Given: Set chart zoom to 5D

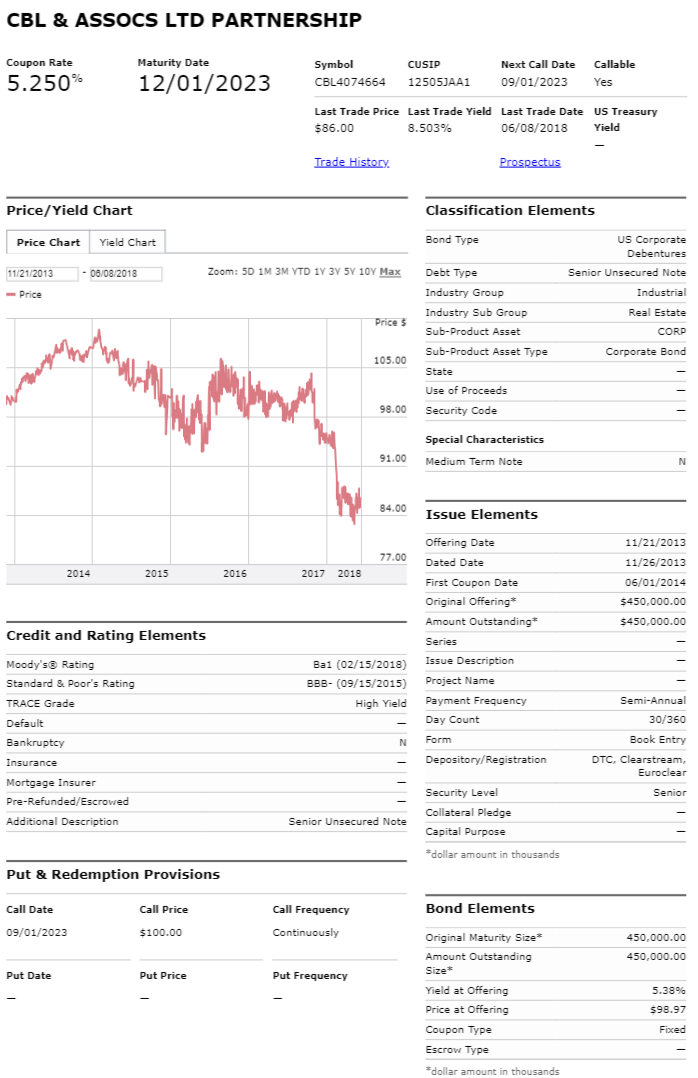Looking at the screenshot, I should click(x=248, y=272).
